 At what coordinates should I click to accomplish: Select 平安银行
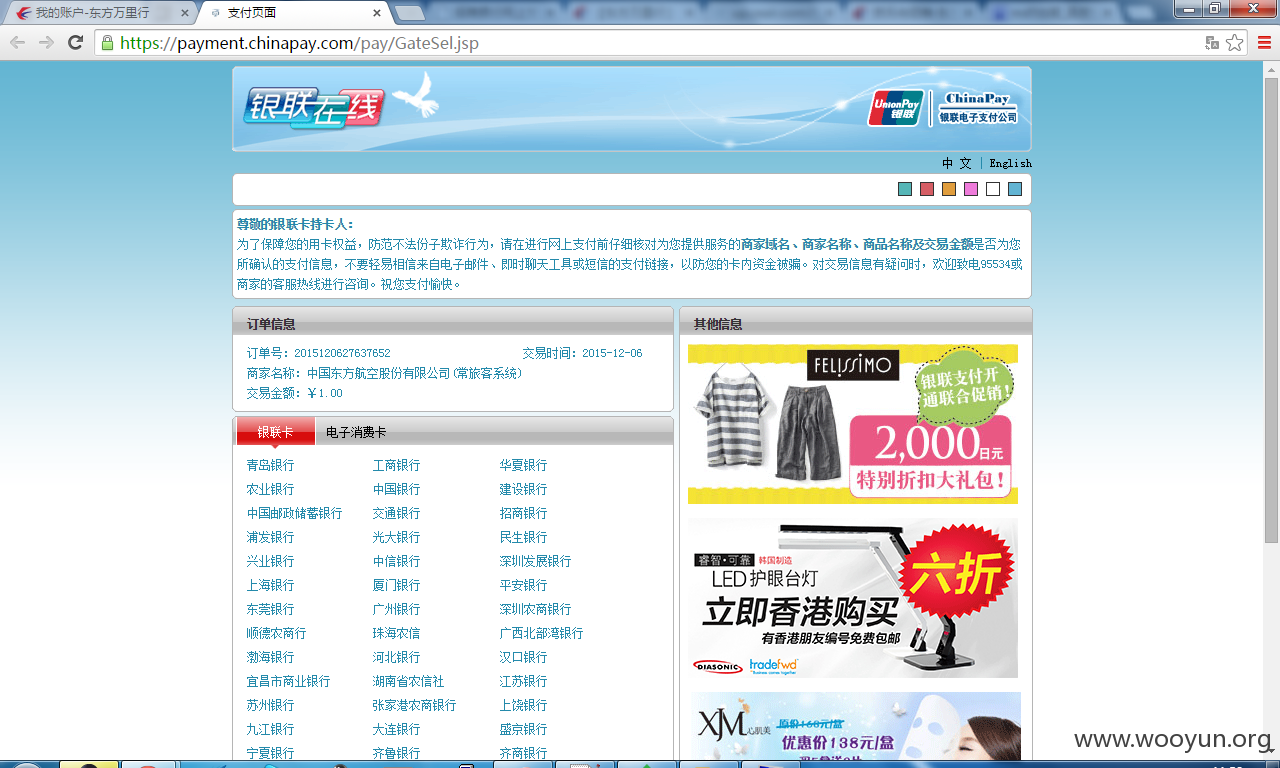pos(523,585)
